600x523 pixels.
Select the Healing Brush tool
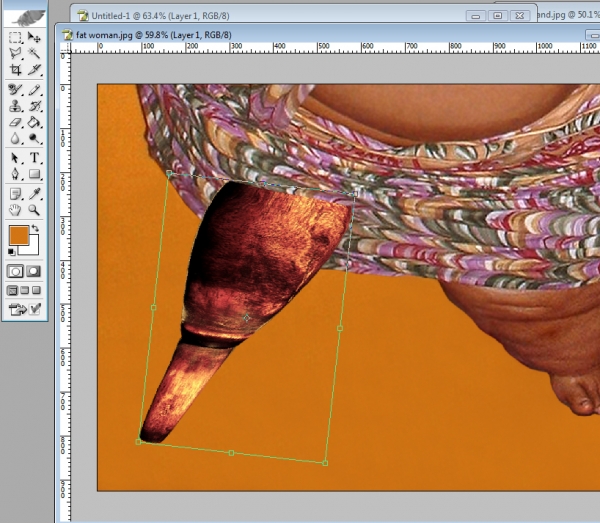(x=15, y=90)
